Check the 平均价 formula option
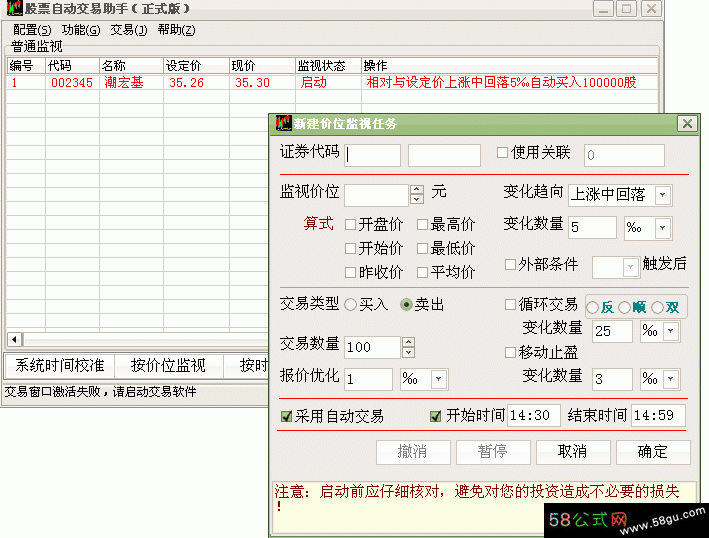This screenshot has width=709, height=538. (422, 272)
